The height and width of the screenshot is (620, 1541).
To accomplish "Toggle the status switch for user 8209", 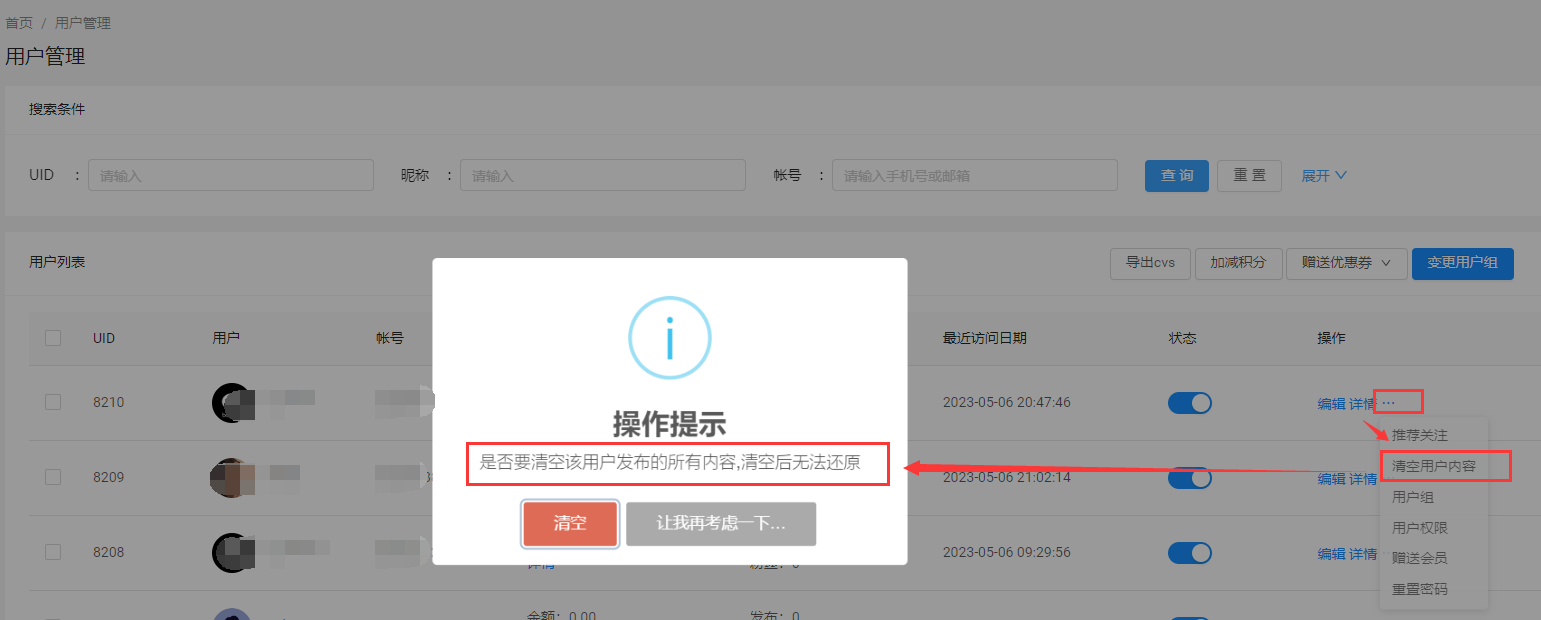I will point(1190,478).
